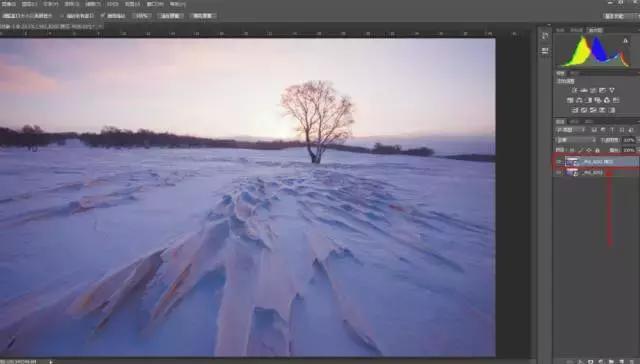Select the top copy layer thumbnail
This screenshot has width=640, height=364.
point(571,162)
